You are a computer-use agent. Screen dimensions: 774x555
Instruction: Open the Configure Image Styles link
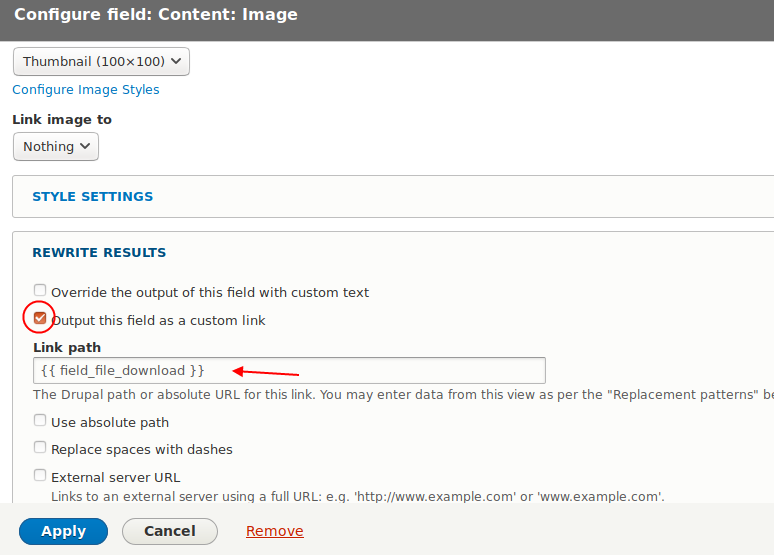click(86, 90)
